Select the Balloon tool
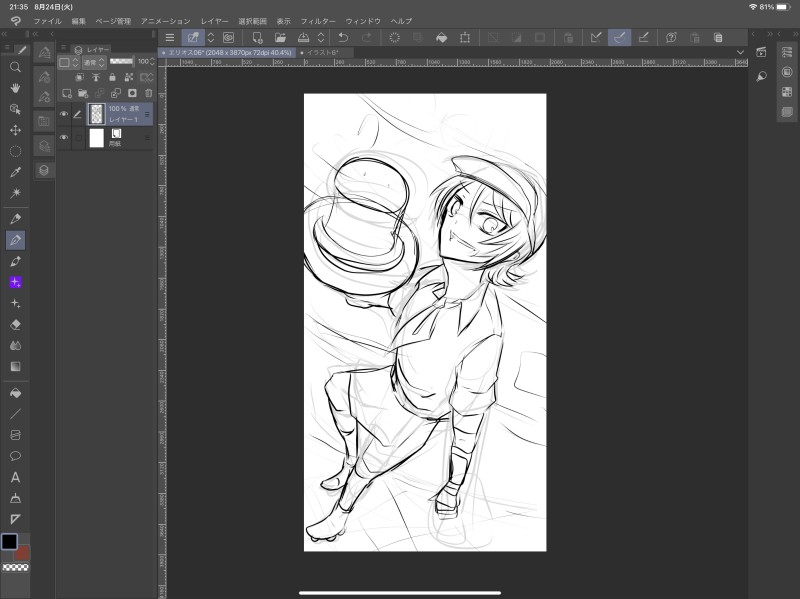The width and height of the screenshot is (800, 599). 15,456
